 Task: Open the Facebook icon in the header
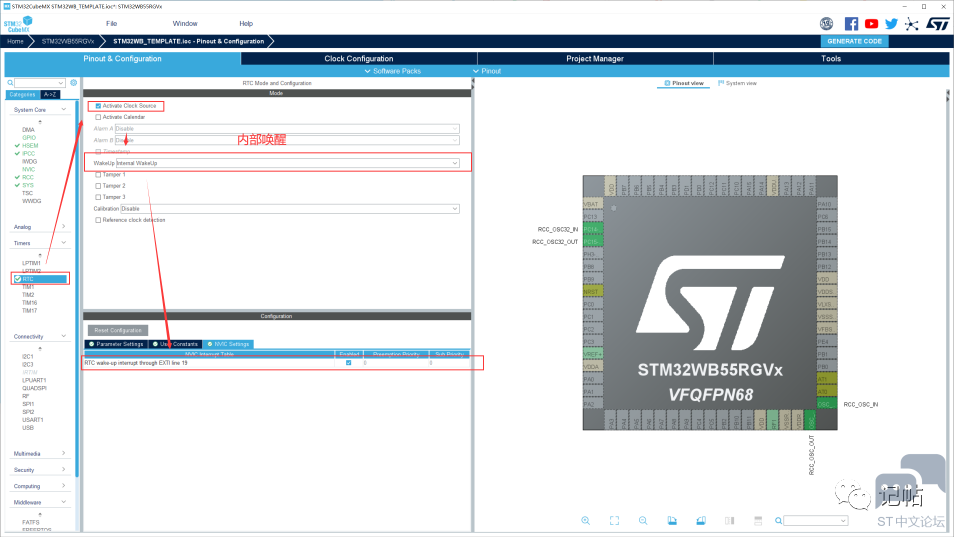pos(851,24)
